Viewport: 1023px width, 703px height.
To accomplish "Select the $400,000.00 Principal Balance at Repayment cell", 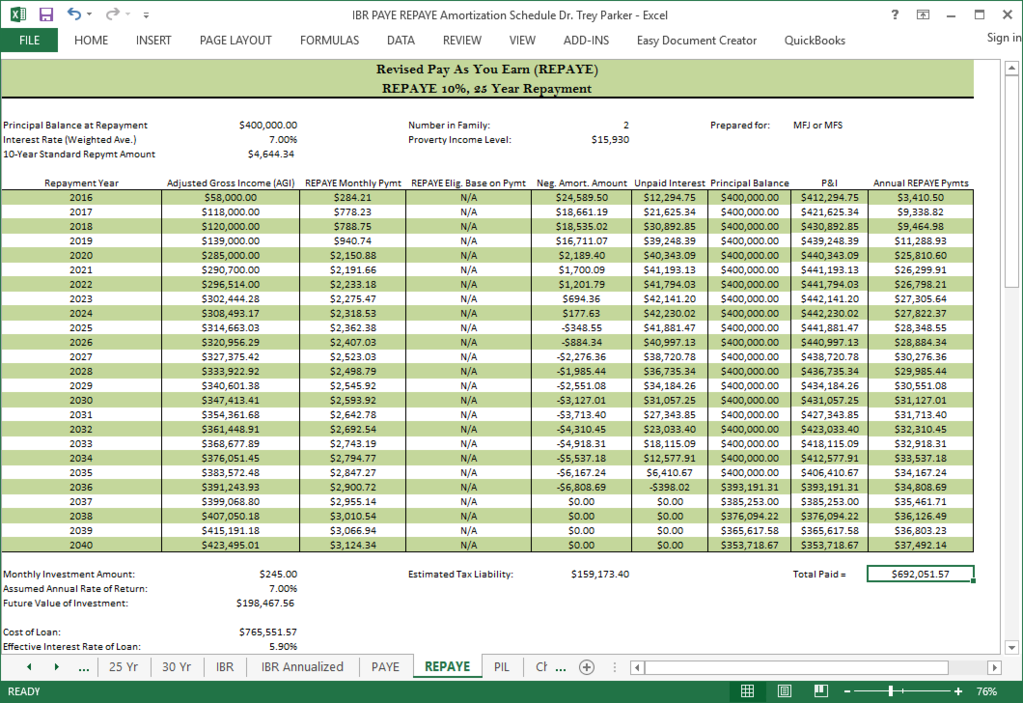I will pos(267,125).
